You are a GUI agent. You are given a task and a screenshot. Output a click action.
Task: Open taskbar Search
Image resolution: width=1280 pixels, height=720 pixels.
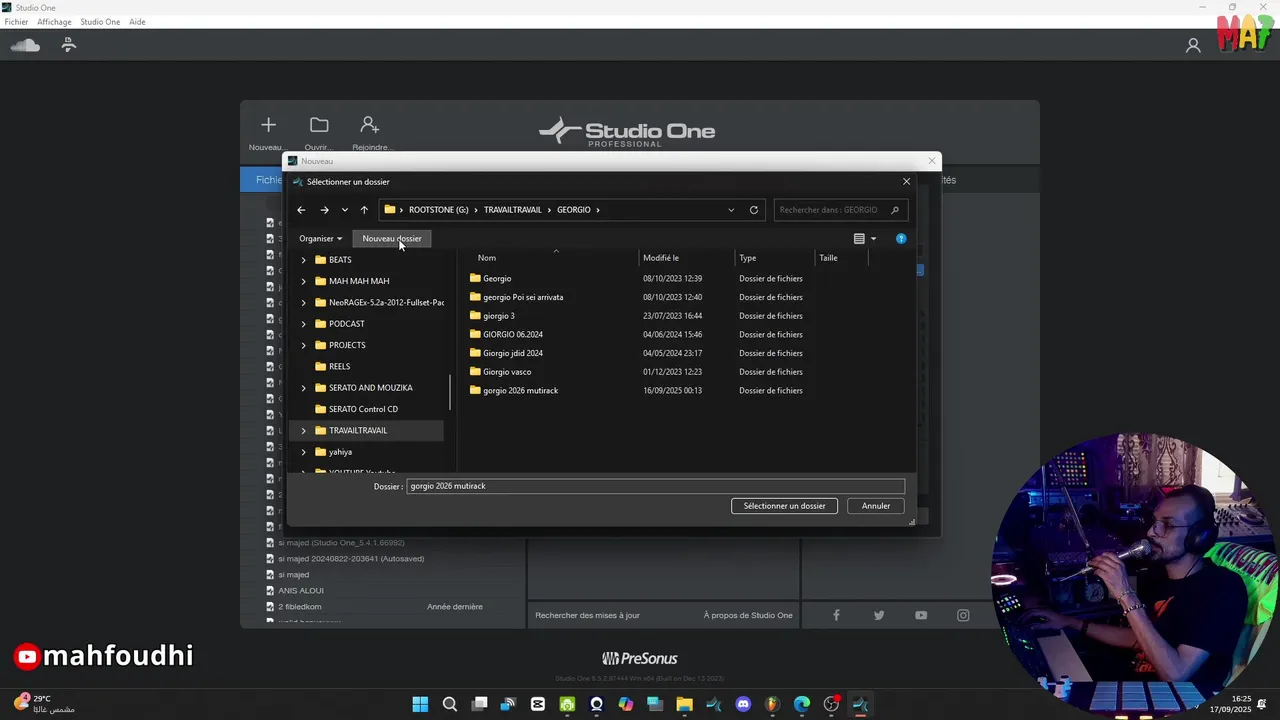click(450, 704)
